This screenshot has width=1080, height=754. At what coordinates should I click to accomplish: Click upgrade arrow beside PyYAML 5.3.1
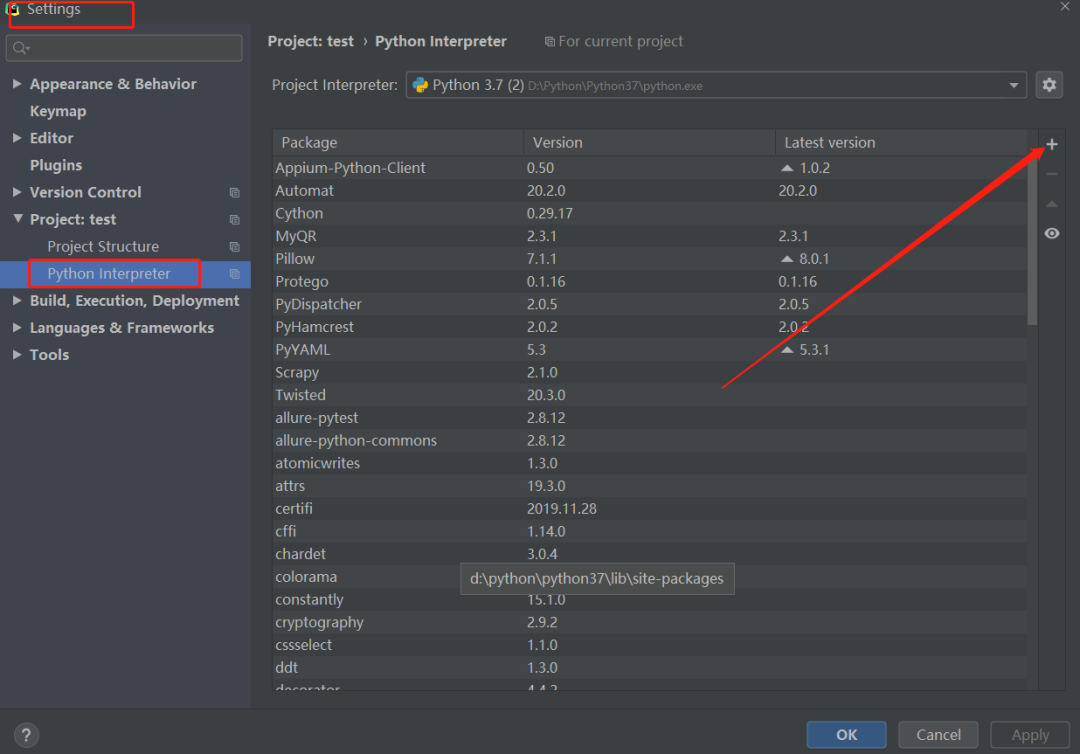click(787, 350)
